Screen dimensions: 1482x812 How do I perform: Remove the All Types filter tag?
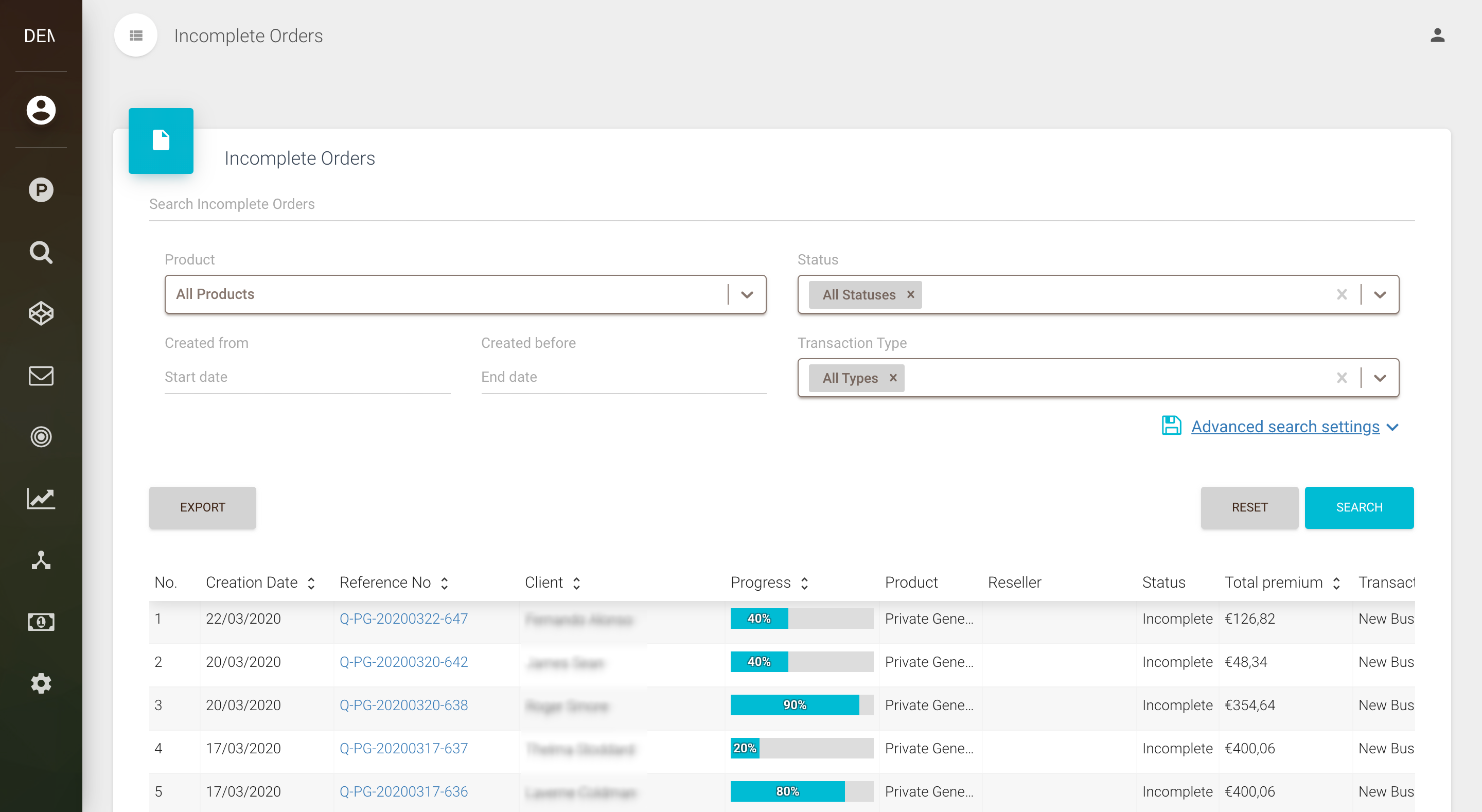(893, 378)
